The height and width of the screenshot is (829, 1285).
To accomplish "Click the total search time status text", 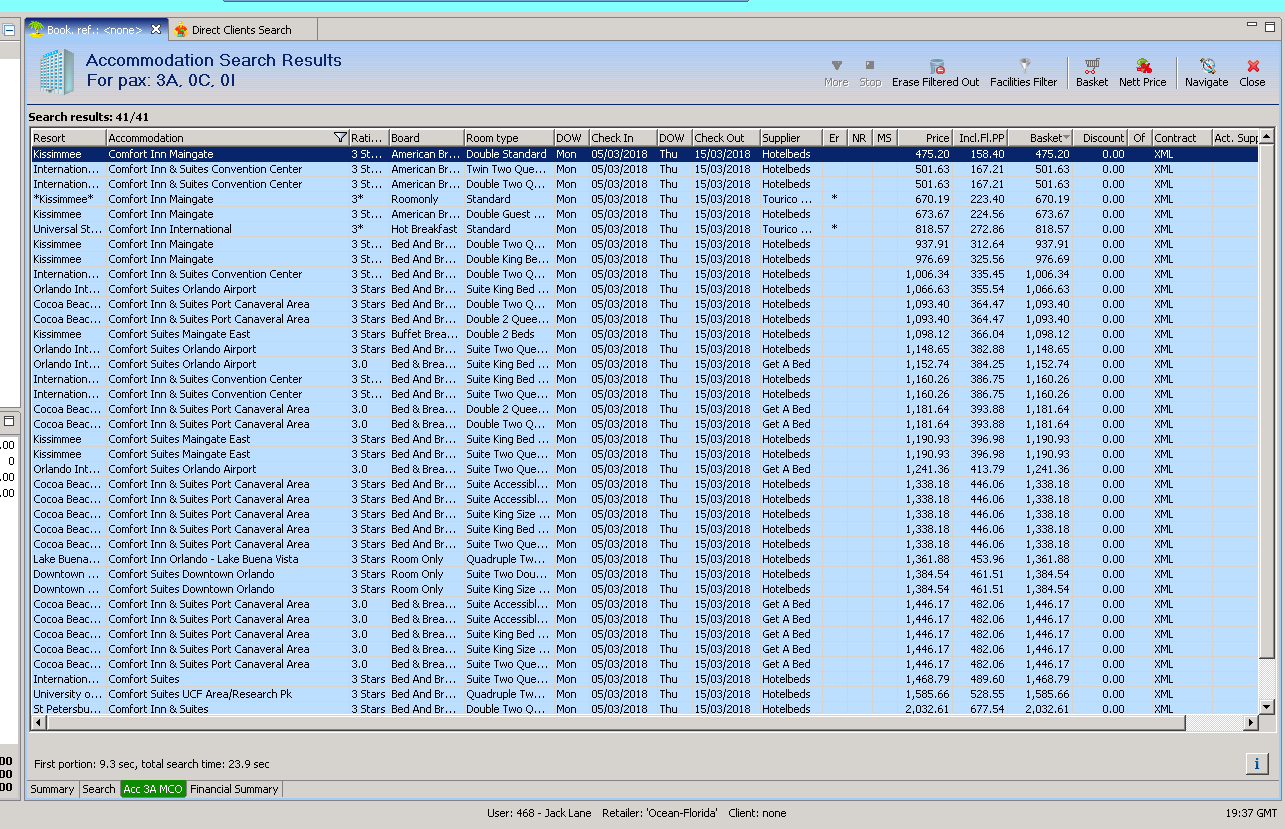I will click(206, 764).
